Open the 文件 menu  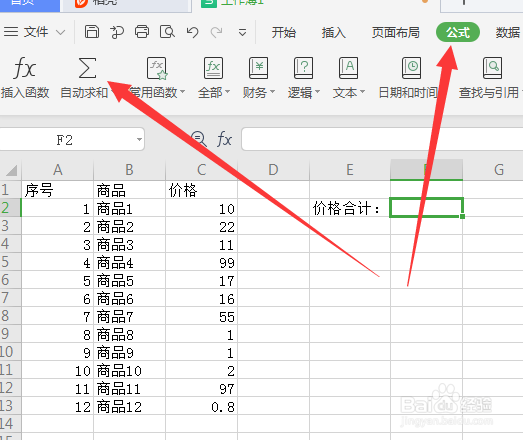click(x=36, y=32)
